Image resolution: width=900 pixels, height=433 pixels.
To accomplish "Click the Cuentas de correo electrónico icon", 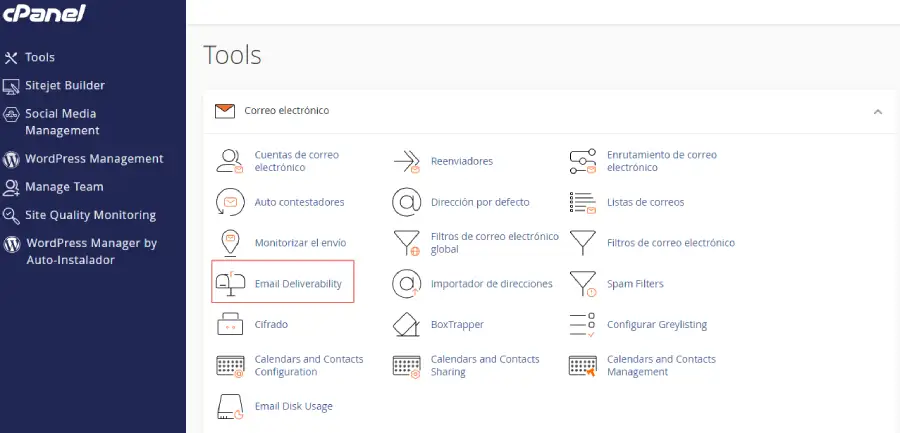I will (230, 161).
